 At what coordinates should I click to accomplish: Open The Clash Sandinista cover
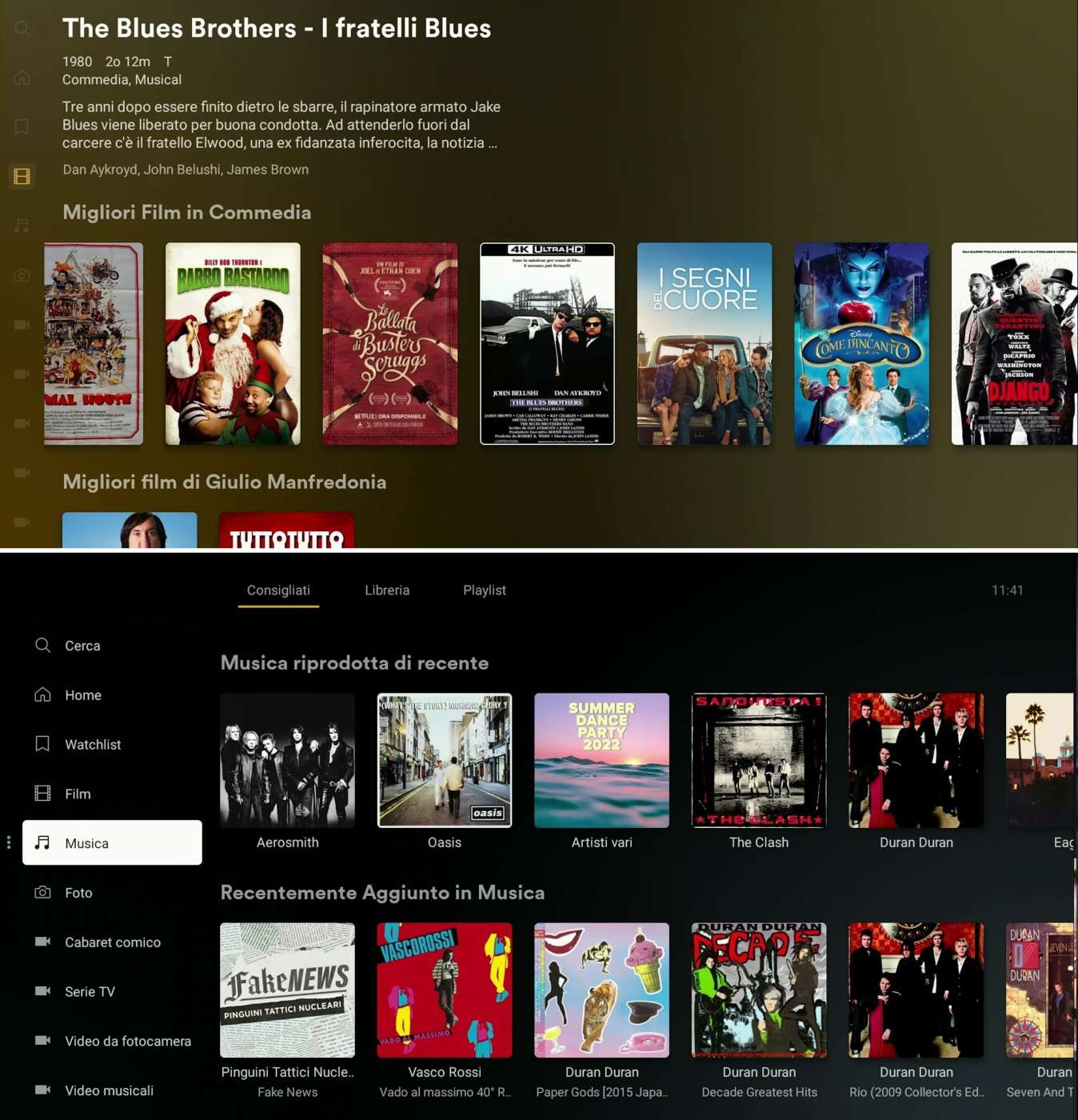pyautogui.click(x=759, y=760)
